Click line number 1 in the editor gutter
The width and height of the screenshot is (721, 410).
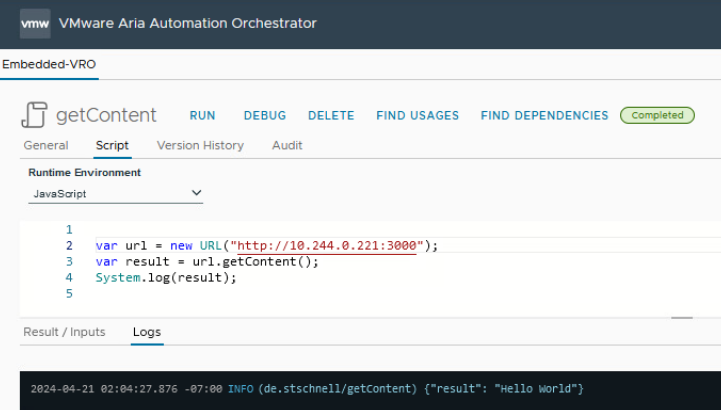69,229
